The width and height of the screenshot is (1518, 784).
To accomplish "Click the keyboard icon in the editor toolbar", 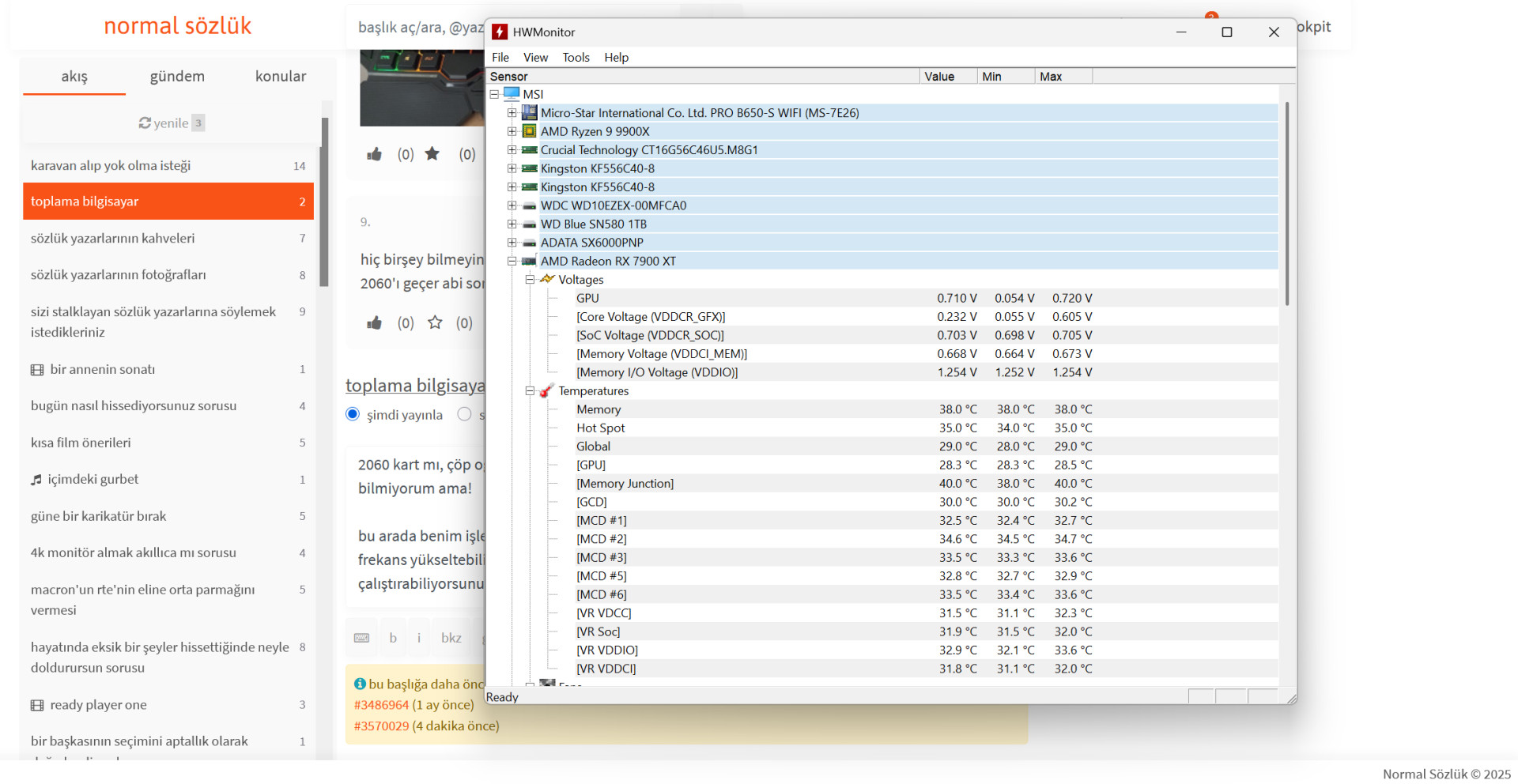I will (x=362, y=638).
